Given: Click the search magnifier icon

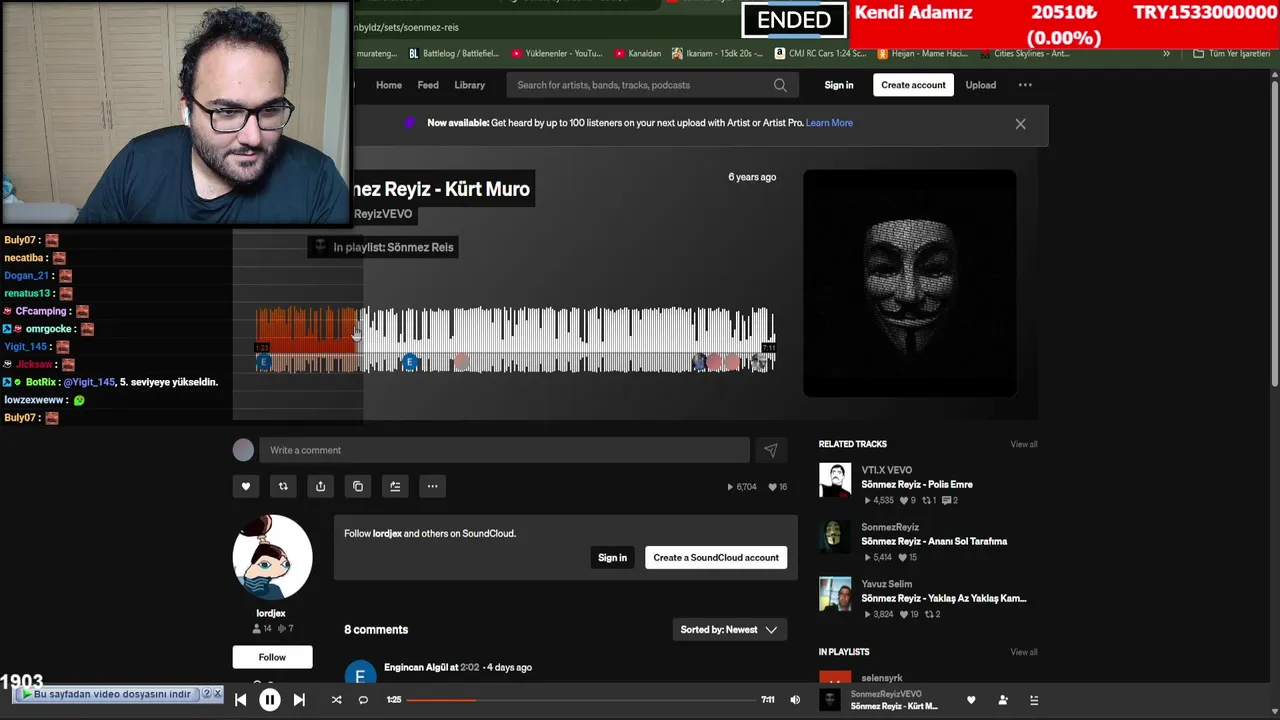Looking at the screenshot, I should [780, 85].
